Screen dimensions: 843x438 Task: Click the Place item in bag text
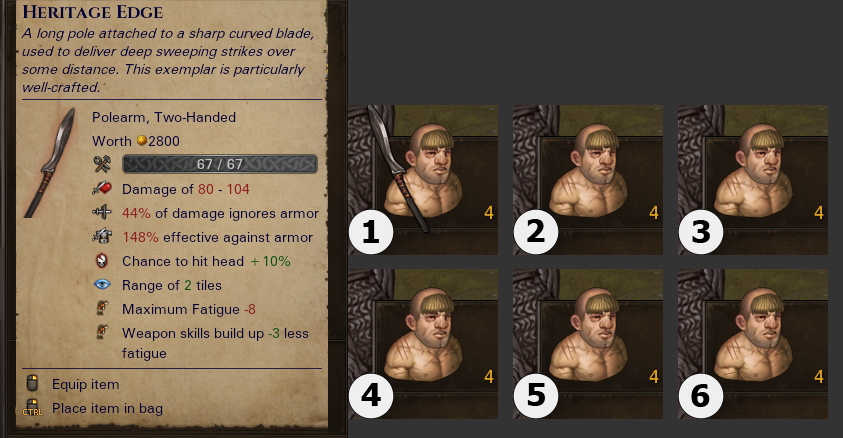107,408
